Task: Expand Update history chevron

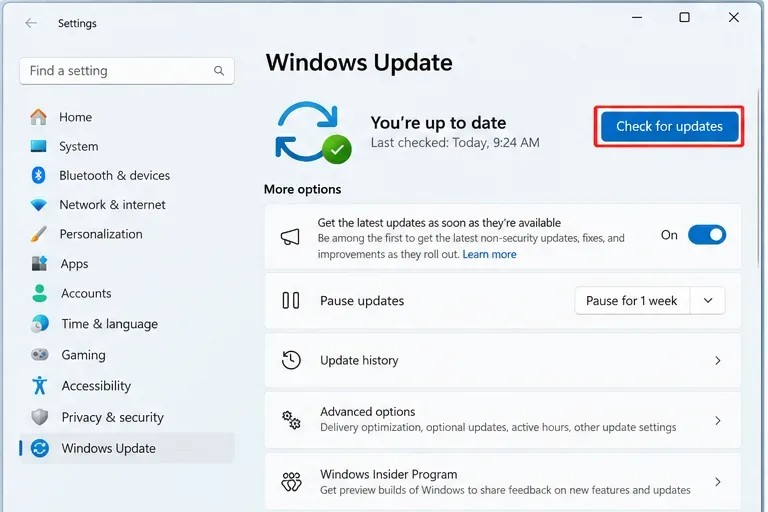Action: point(718,361)
